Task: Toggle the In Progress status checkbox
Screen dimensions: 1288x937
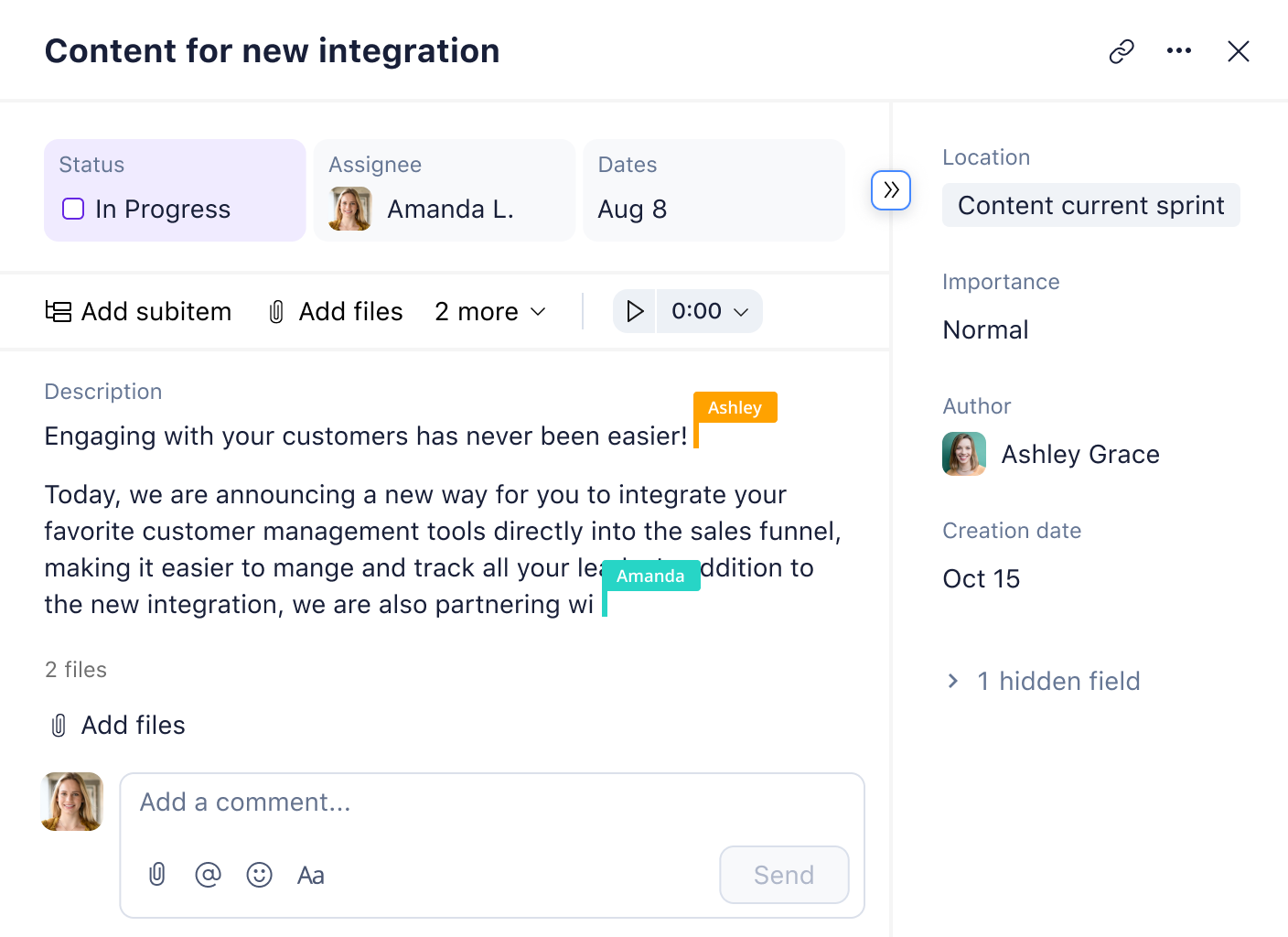Action: [72, 209]
